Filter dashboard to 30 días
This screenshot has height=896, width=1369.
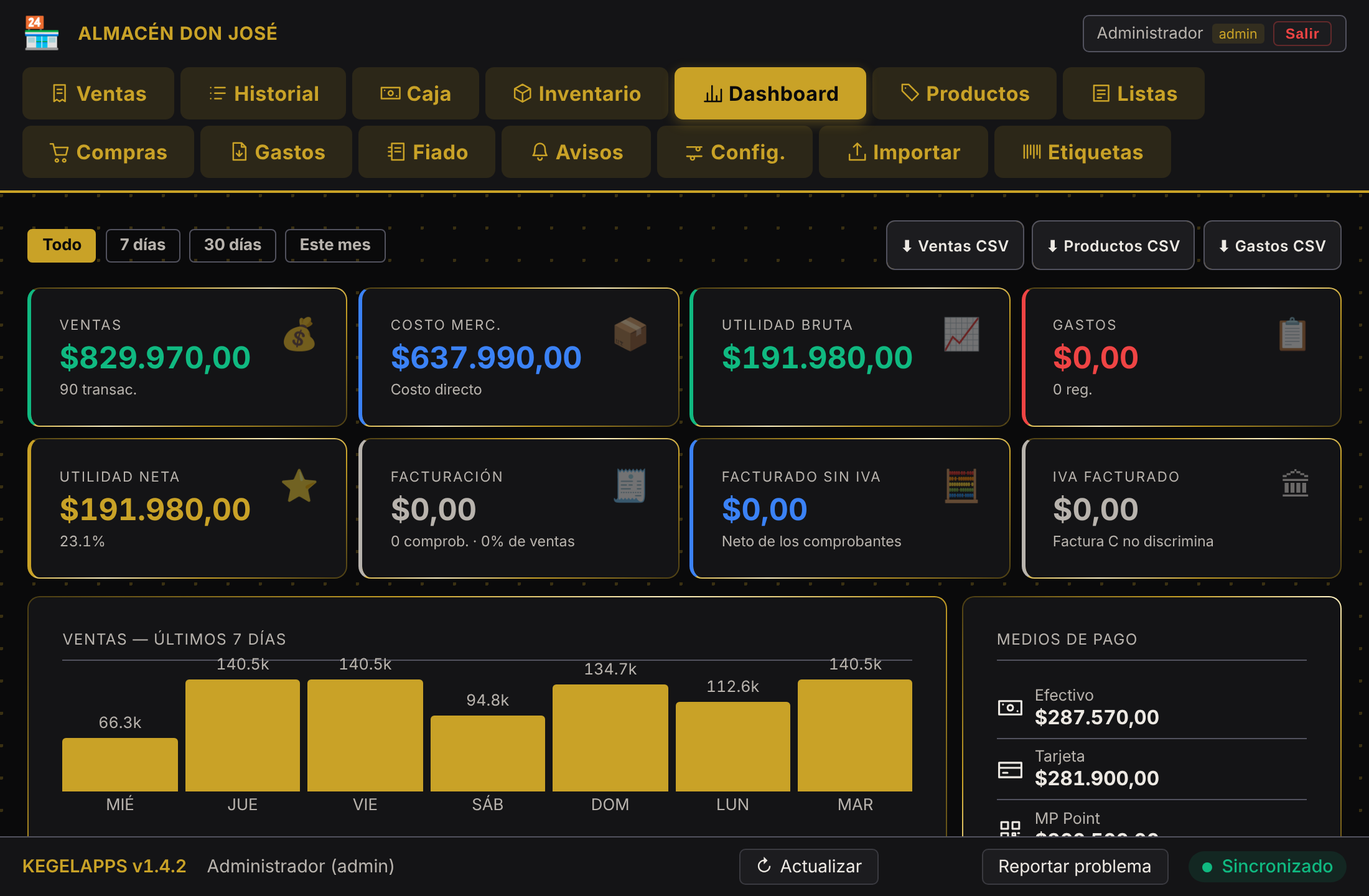(233, 245)
